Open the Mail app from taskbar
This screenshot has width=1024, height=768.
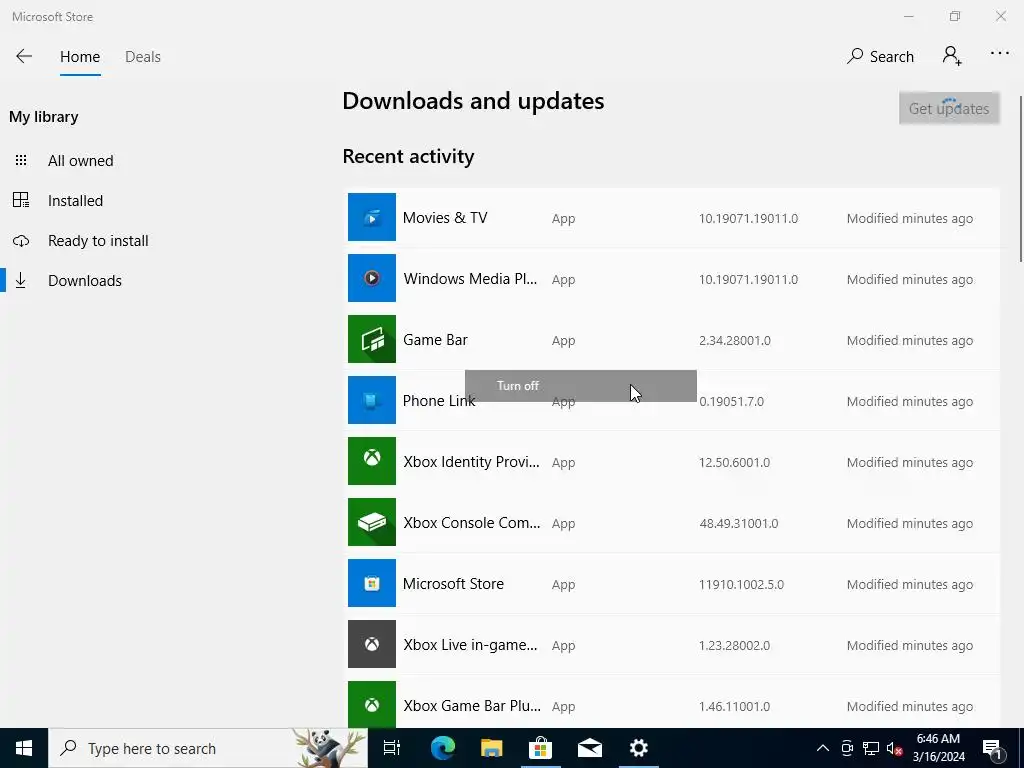point(590,748)
